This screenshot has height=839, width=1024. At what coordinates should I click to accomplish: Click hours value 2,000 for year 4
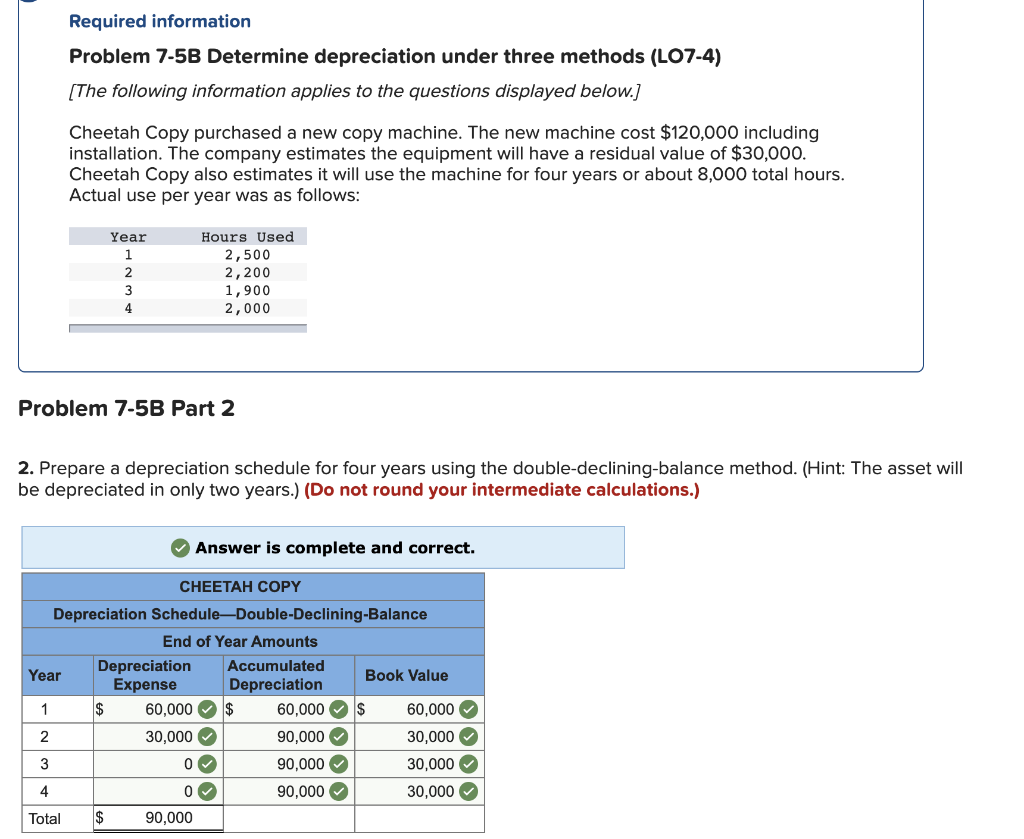248,308
